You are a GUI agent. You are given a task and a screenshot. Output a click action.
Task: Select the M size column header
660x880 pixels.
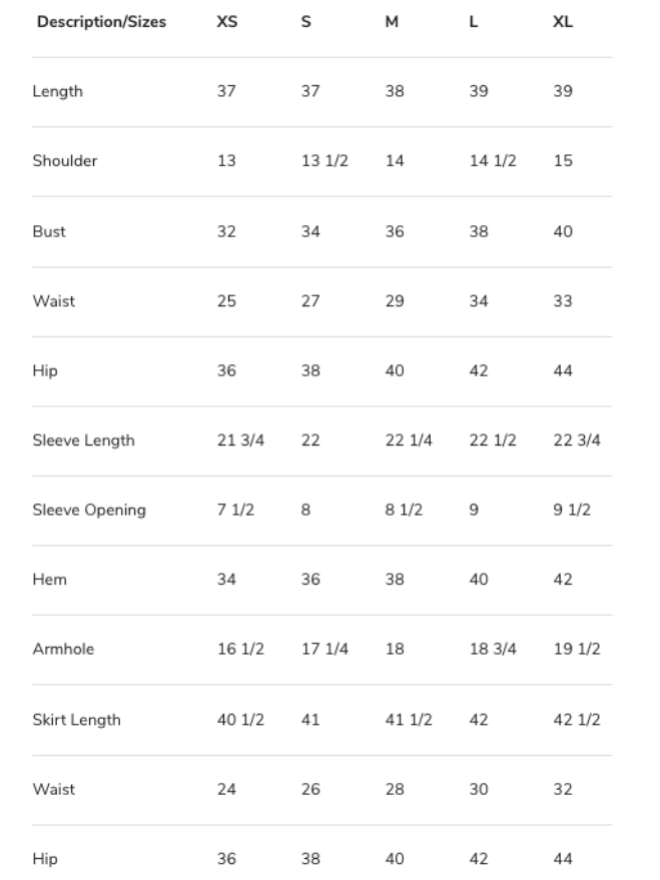392,22
